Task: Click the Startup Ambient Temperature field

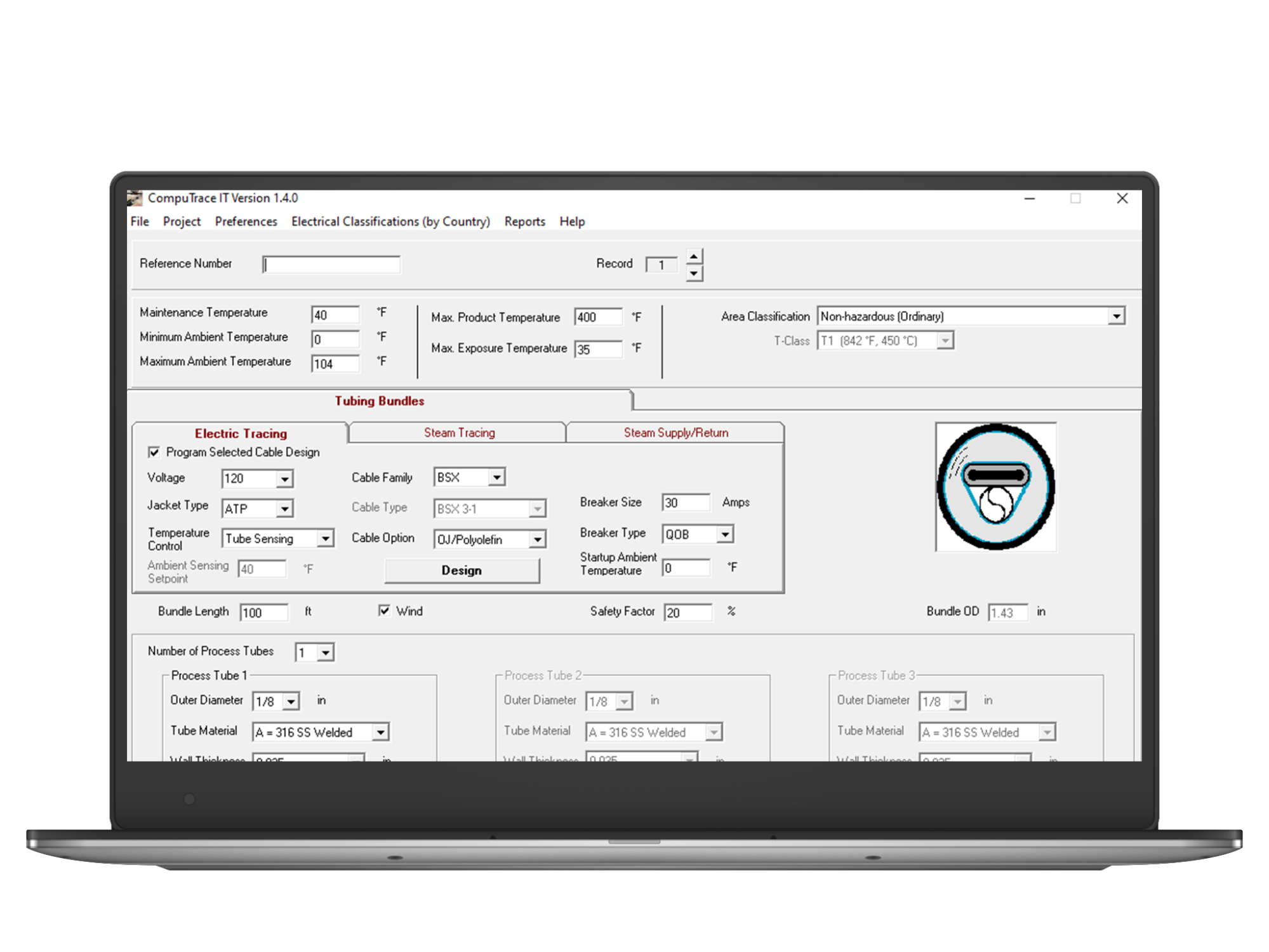Action: tap(686, 568)
